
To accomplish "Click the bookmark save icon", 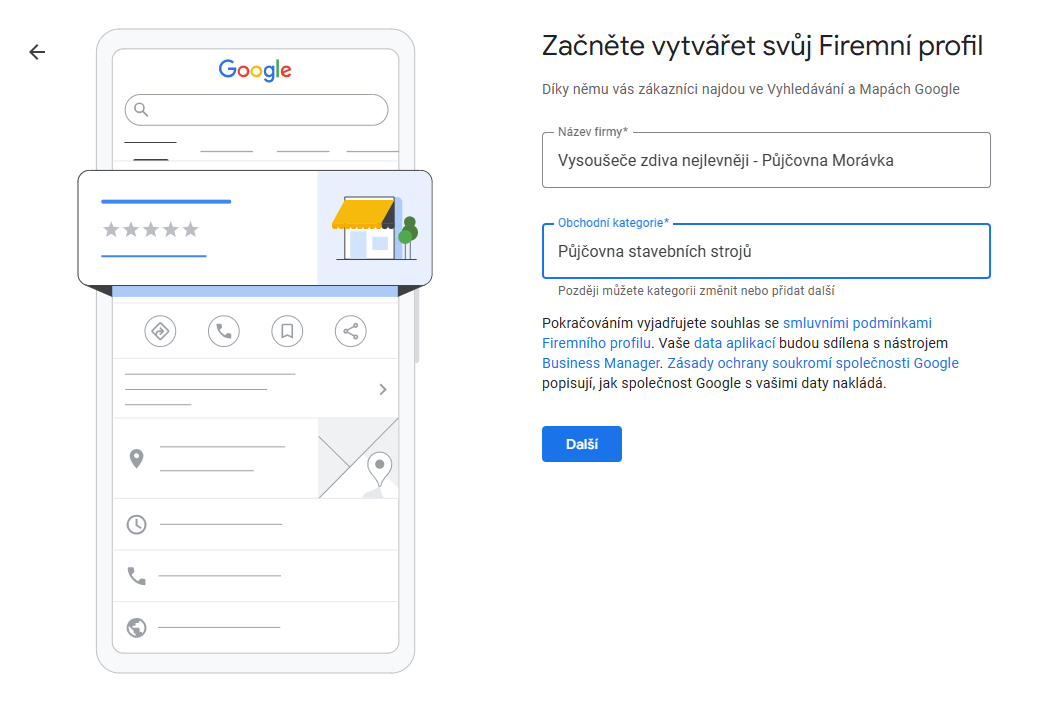I will (x=287, y=331).
